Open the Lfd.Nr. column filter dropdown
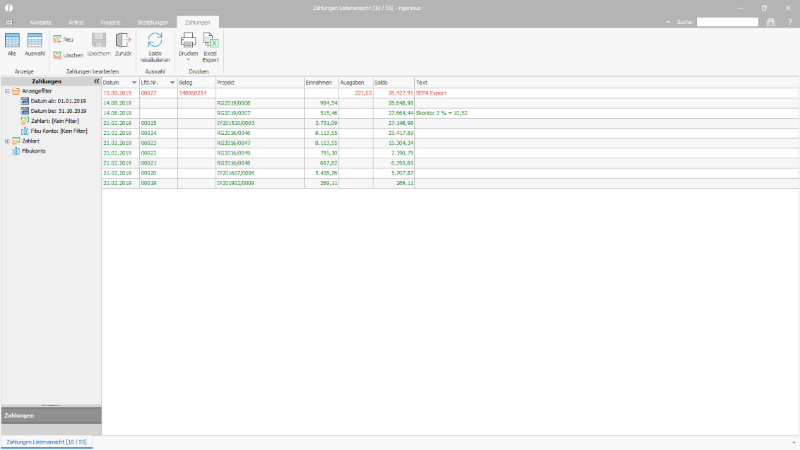This screenshot has height=450, width=800. pos(172,83)
